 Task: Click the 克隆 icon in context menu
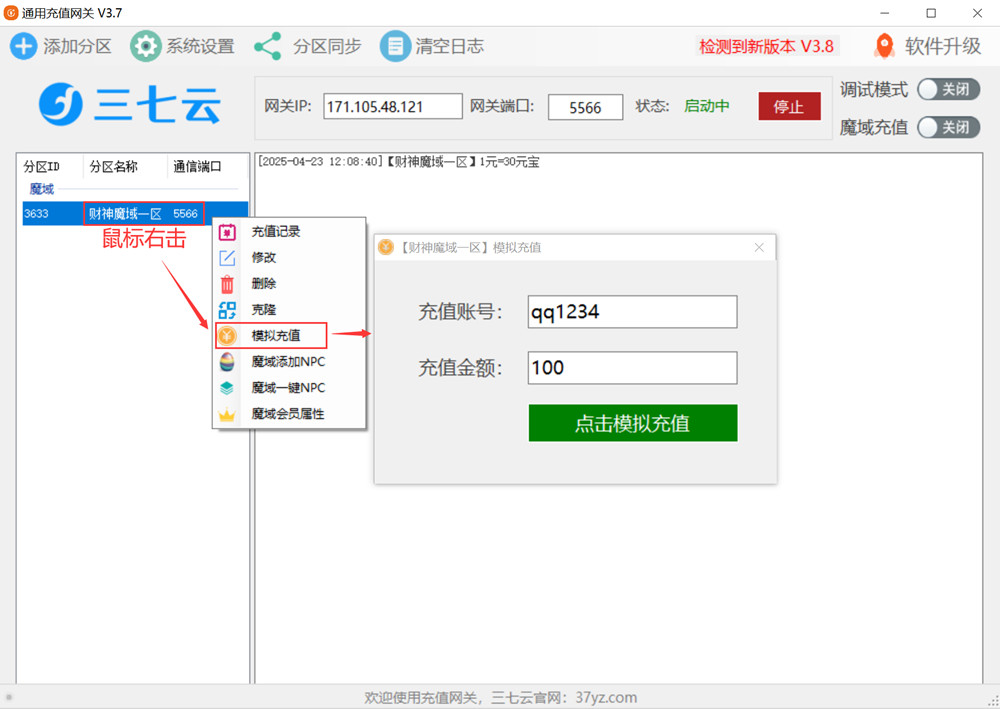(x=228, y=310)
